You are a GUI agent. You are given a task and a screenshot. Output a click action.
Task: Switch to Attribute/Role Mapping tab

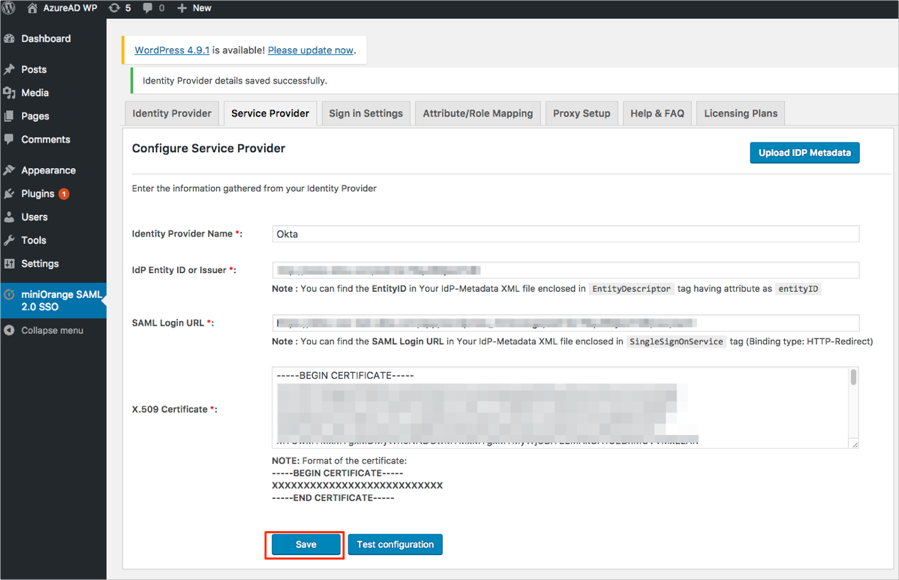[477, 113]
